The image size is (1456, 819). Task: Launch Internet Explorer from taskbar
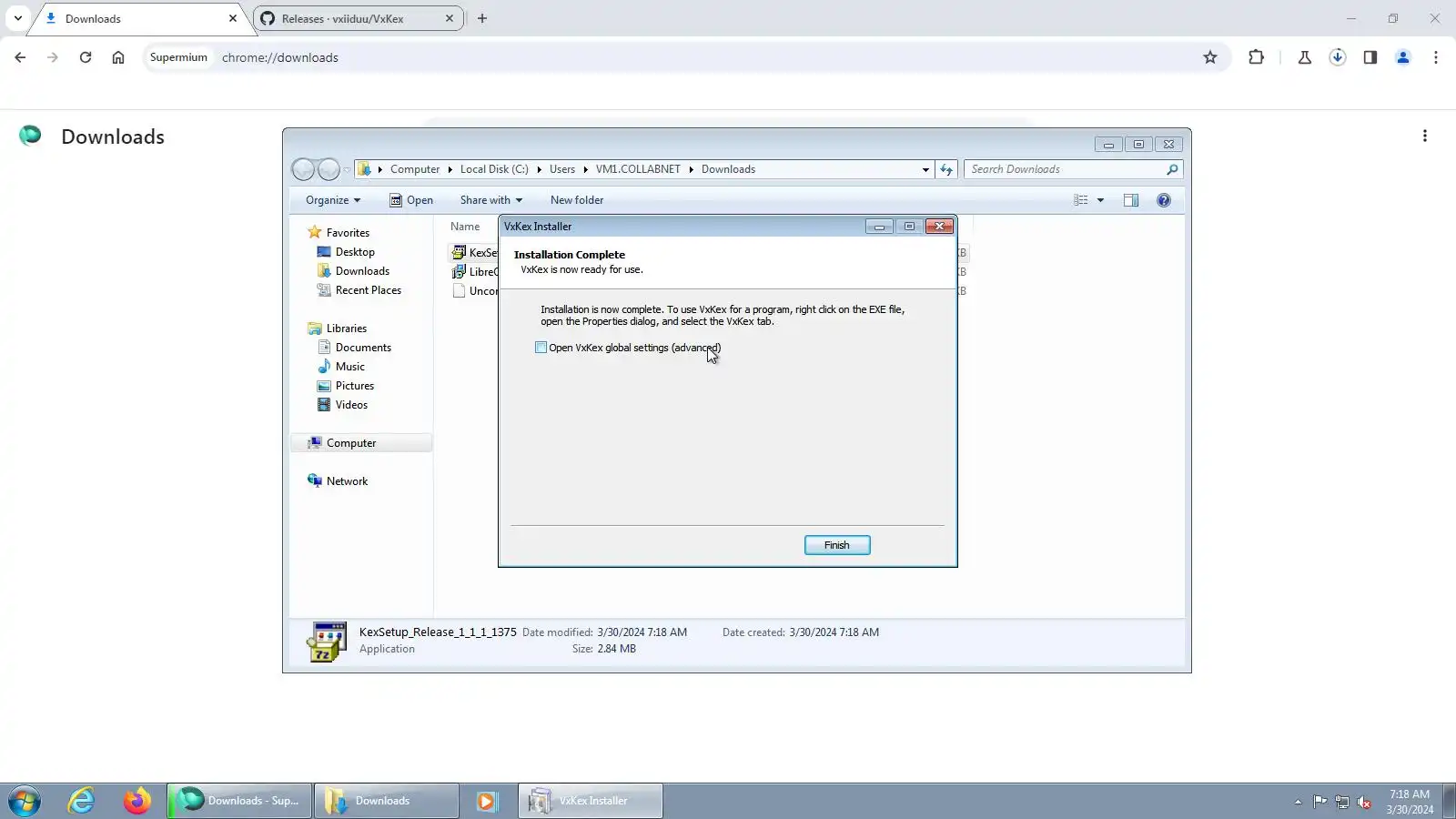[82, 801]
